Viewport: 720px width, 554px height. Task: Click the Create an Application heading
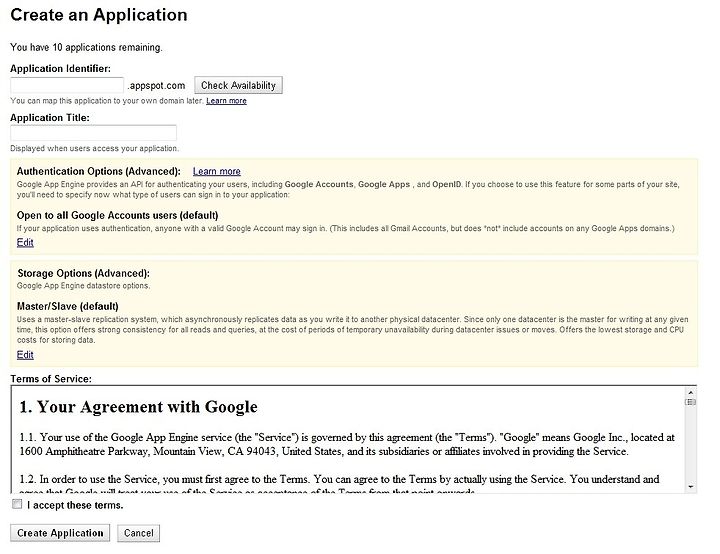coord(99,15)
